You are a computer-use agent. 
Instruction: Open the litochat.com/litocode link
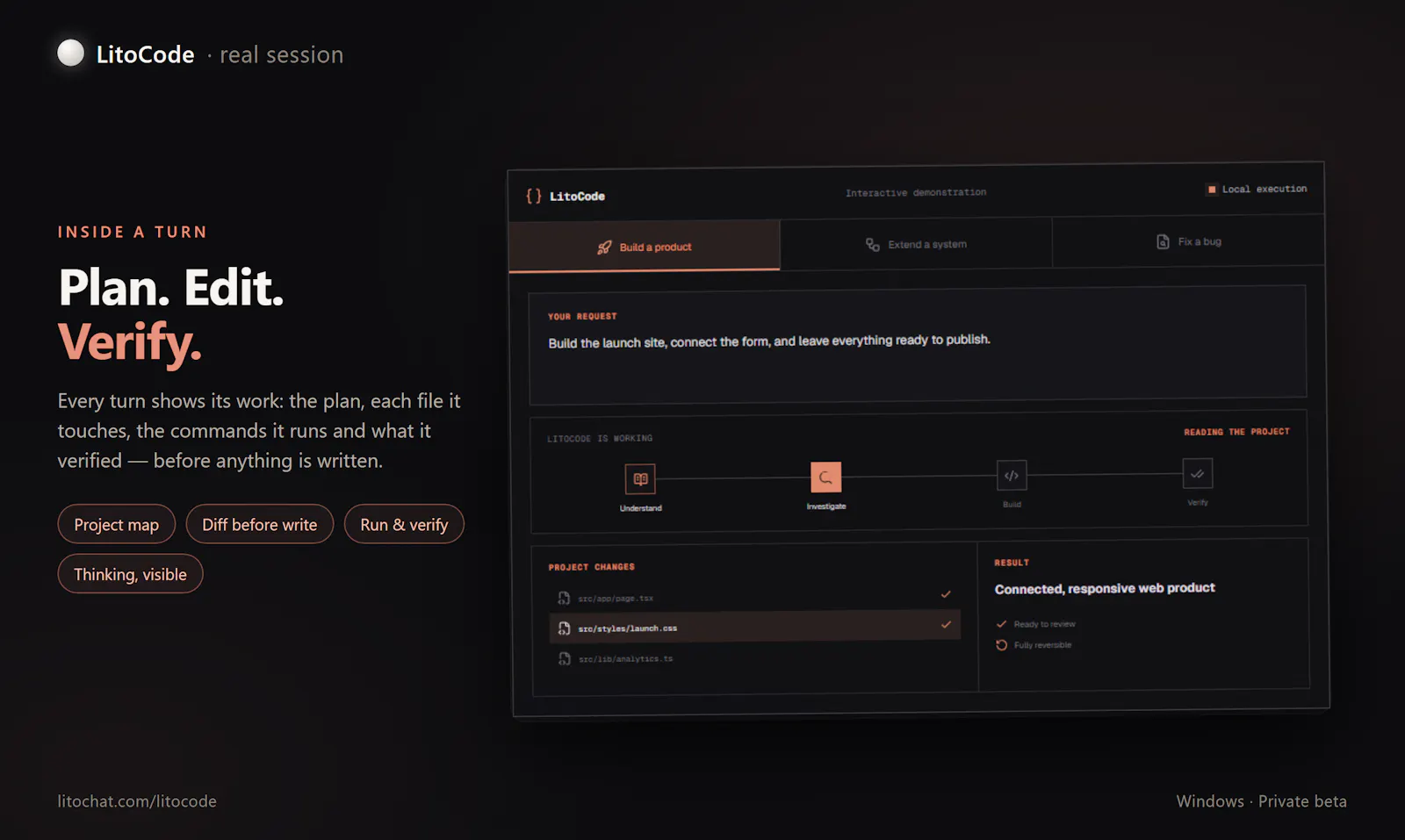[137, 801]
